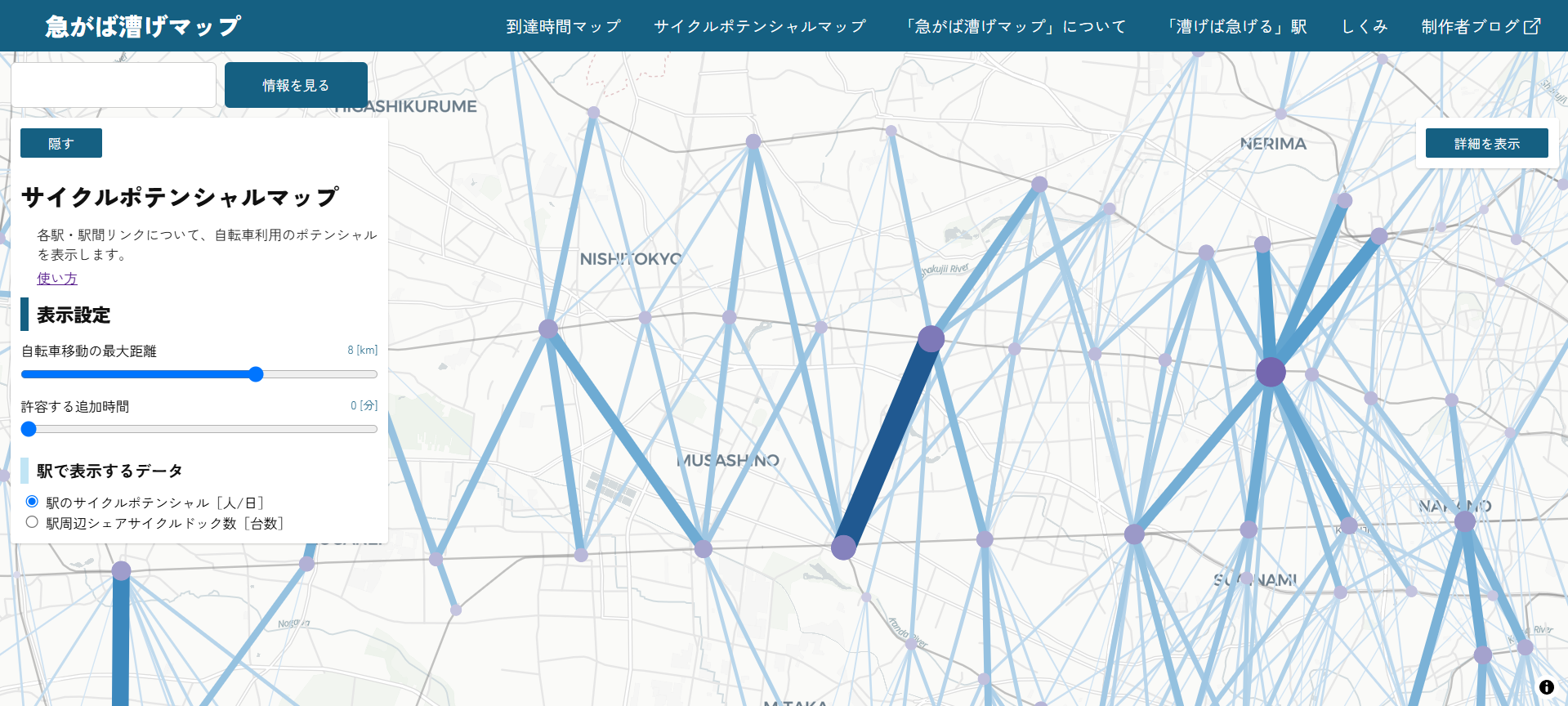This screenshot has width=1568, height=706.
Task: Open the 使い方 link
Action: point(57,279)
